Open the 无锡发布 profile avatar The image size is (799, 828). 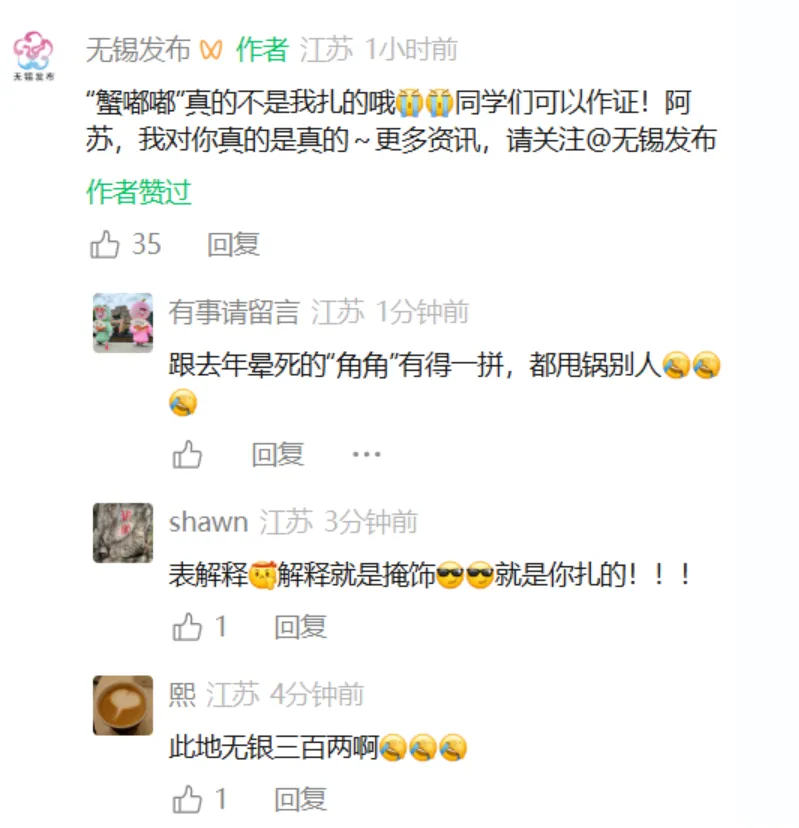[x=33, y=55]
